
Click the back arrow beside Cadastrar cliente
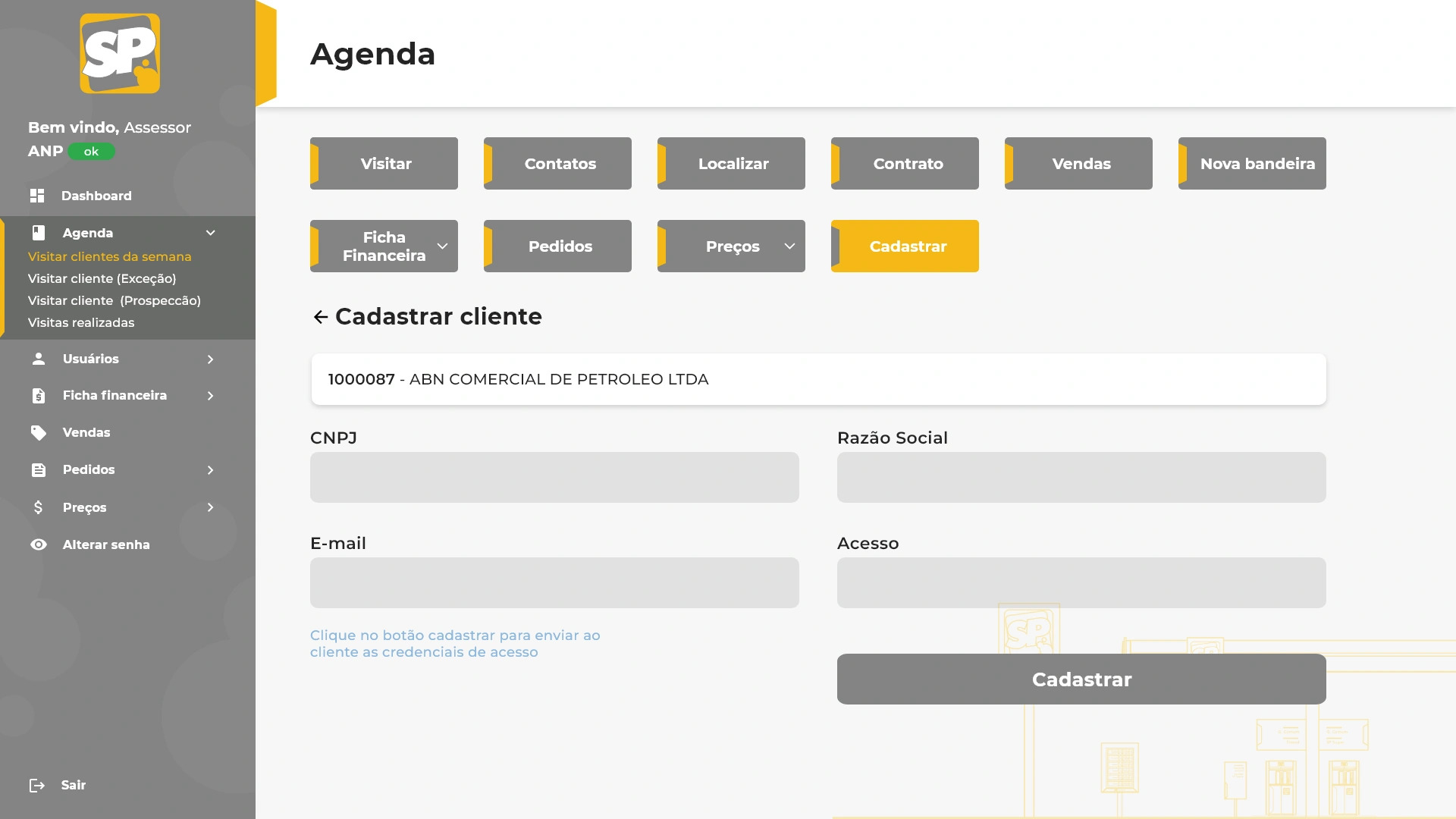point(321,317)
